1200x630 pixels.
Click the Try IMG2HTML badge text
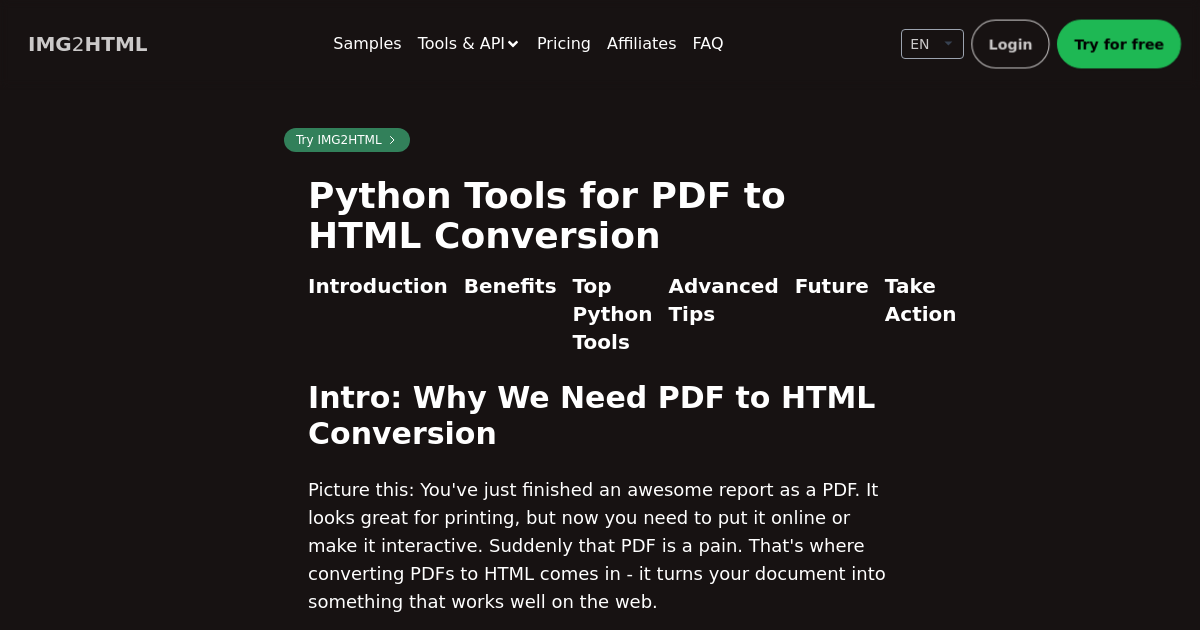click(x=338, y=140)
